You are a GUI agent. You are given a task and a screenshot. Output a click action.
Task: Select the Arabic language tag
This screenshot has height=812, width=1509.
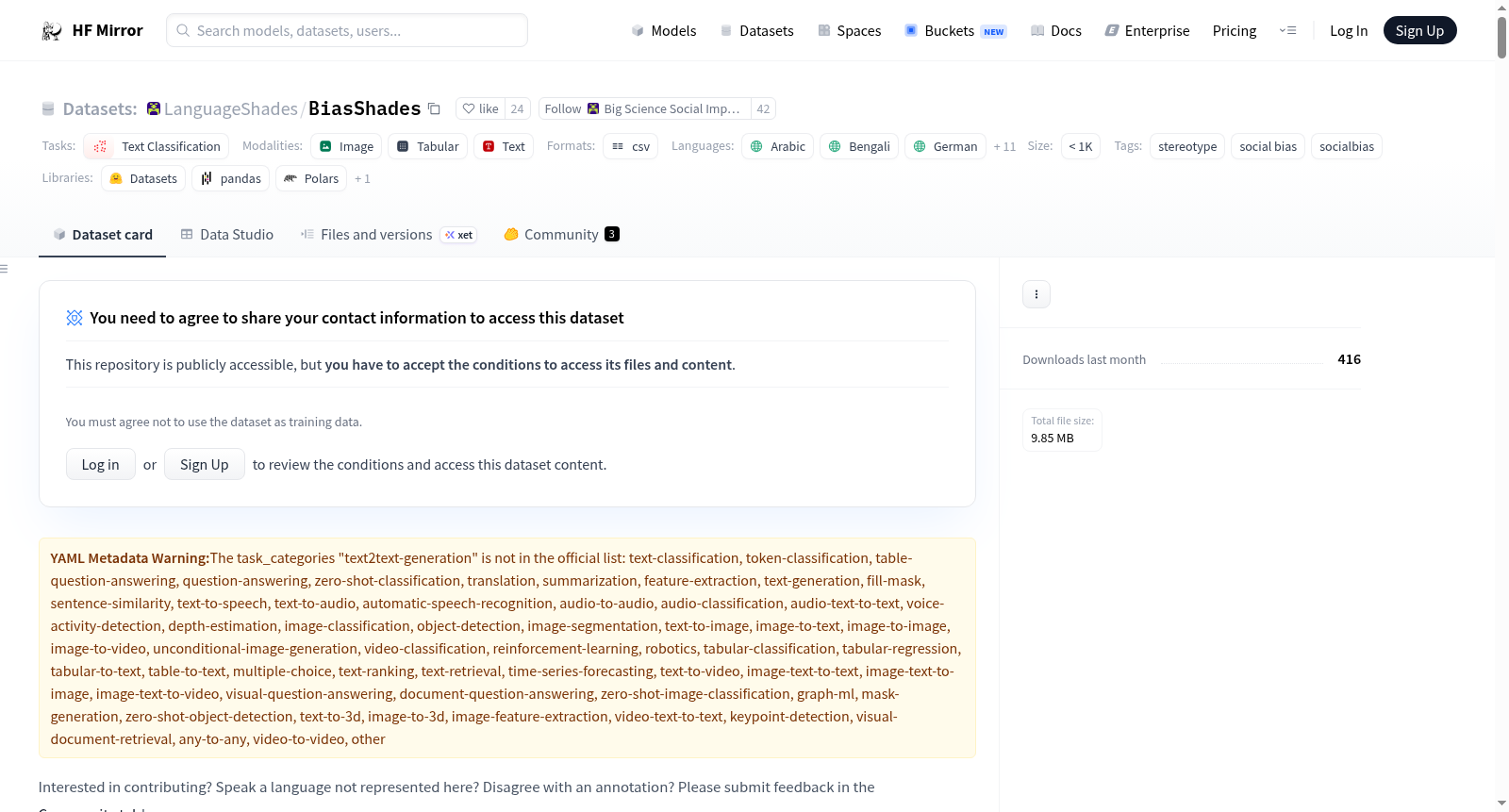(777, 146)
